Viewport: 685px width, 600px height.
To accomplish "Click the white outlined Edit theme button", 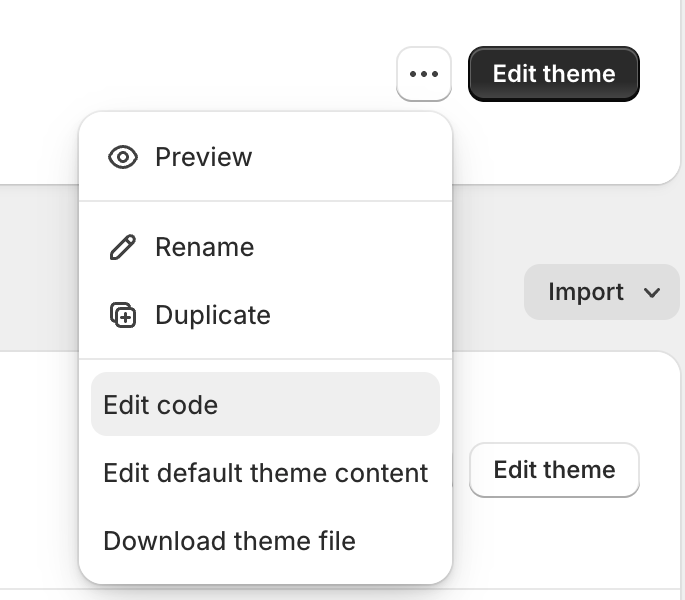I will [x=554, y=470].
